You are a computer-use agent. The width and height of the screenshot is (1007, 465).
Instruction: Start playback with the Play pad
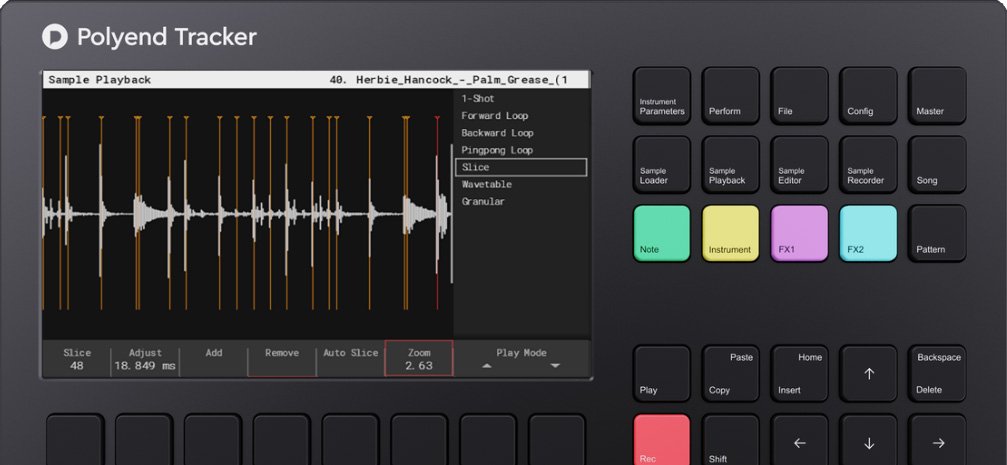pos(662,374)
